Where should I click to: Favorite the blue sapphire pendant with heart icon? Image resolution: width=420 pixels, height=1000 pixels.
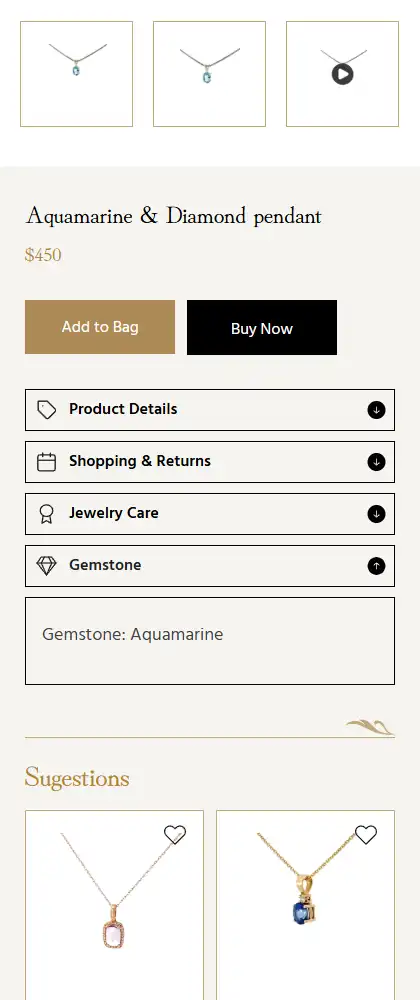366,834
